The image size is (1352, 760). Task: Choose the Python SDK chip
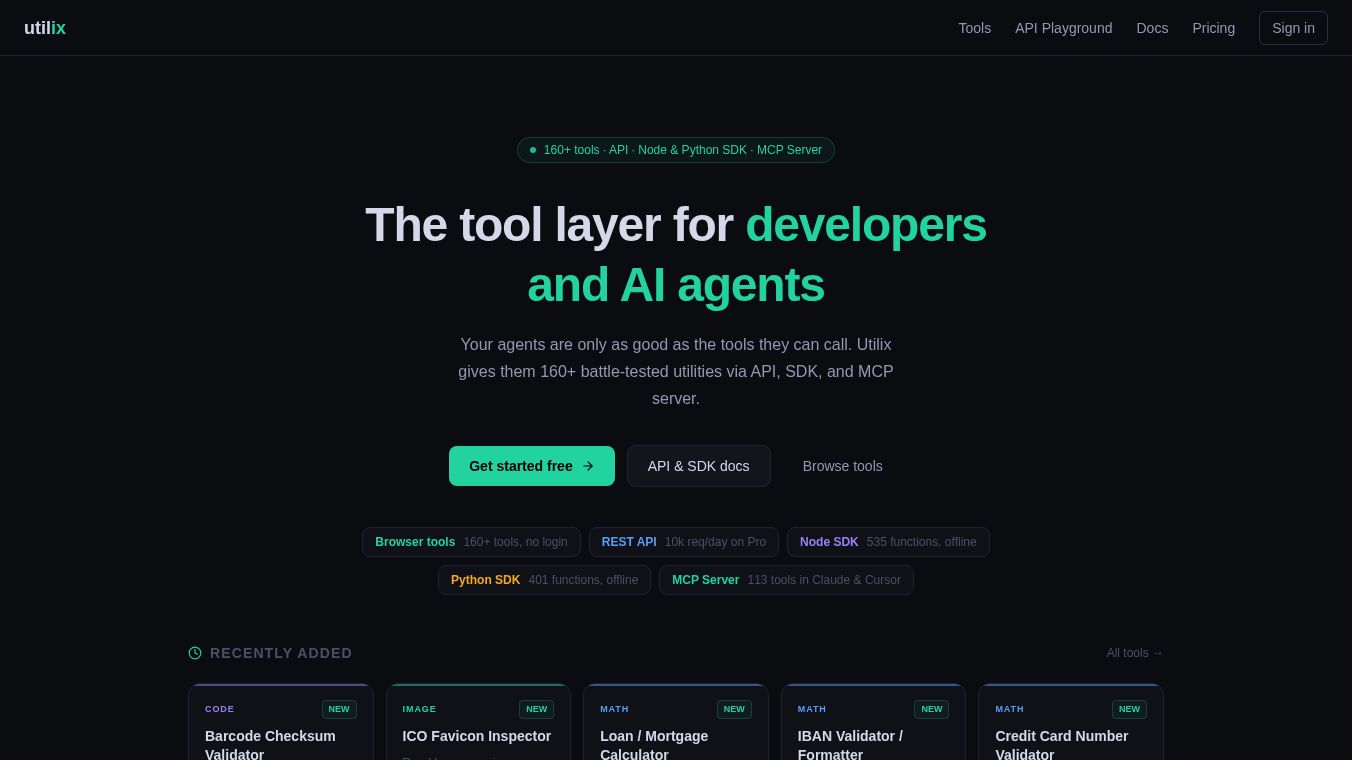(x=544, y=580)
